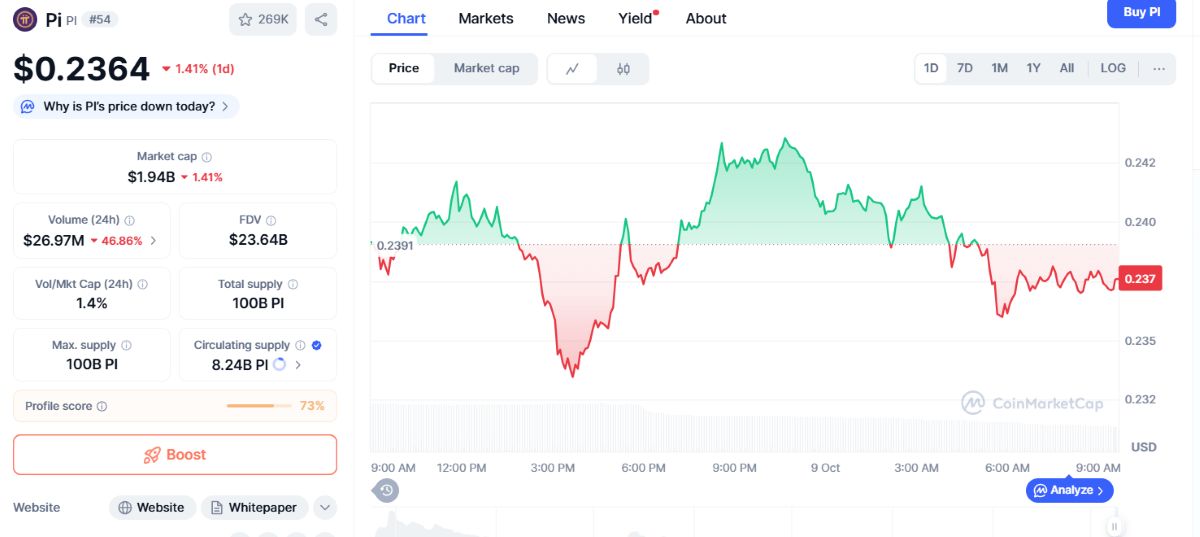Toggle chart to Market cap view
The height and width of the screenshot is (537, 1200).
coord(486,68)
